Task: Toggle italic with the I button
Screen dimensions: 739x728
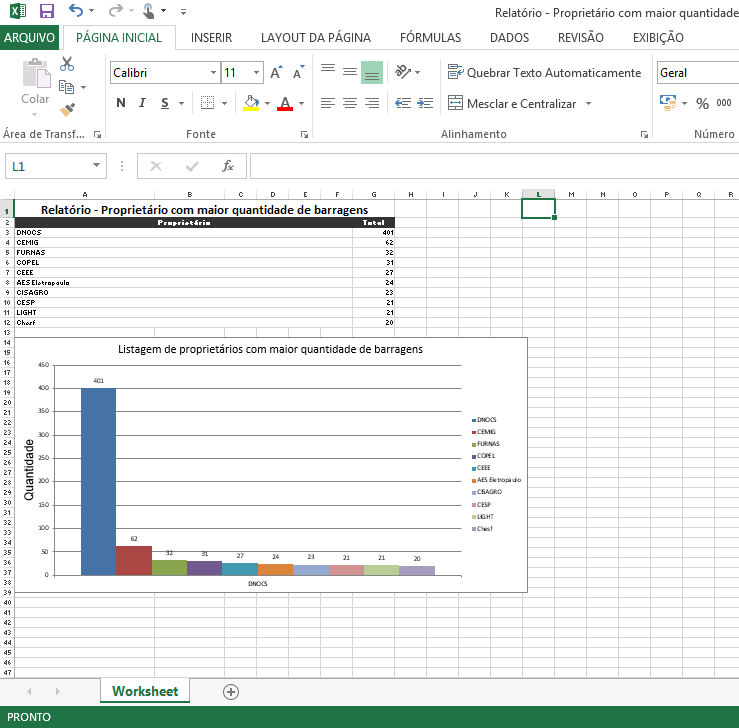Action: [x=142, y=103]
